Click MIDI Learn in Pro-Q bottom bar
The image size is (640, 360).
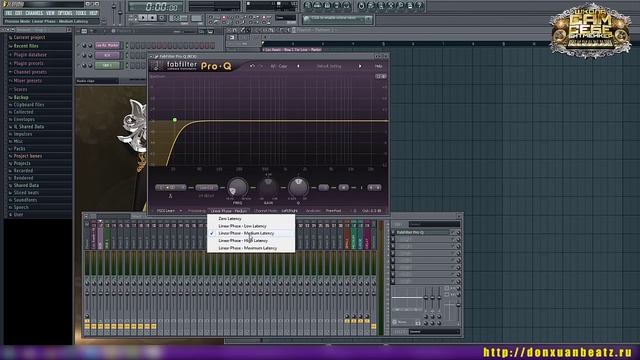[x=166, y=211]
